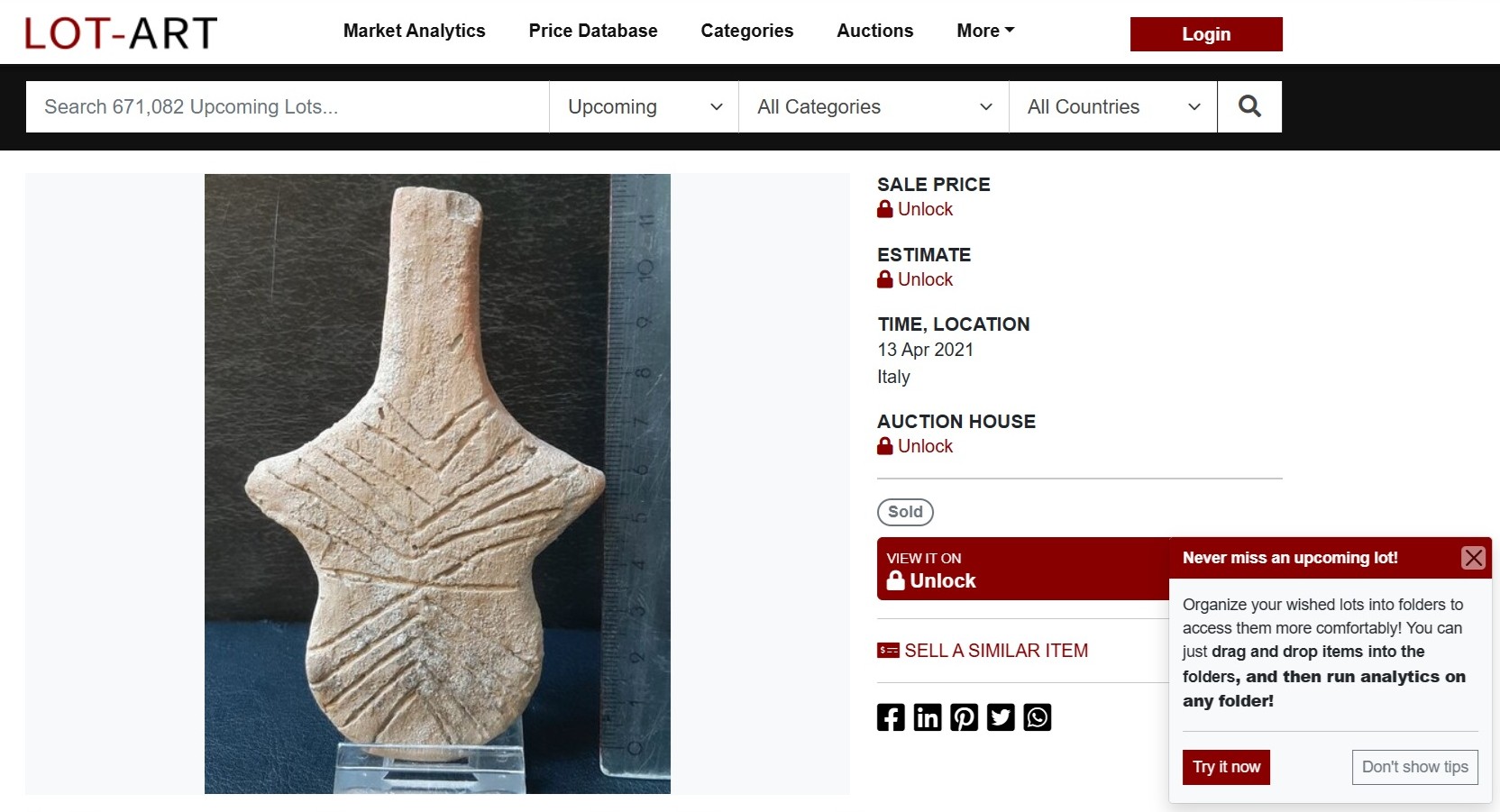Focus the upcoming lots search field
The height and width of the screenshot is (812, 1500).
click(x=287, y=106)
